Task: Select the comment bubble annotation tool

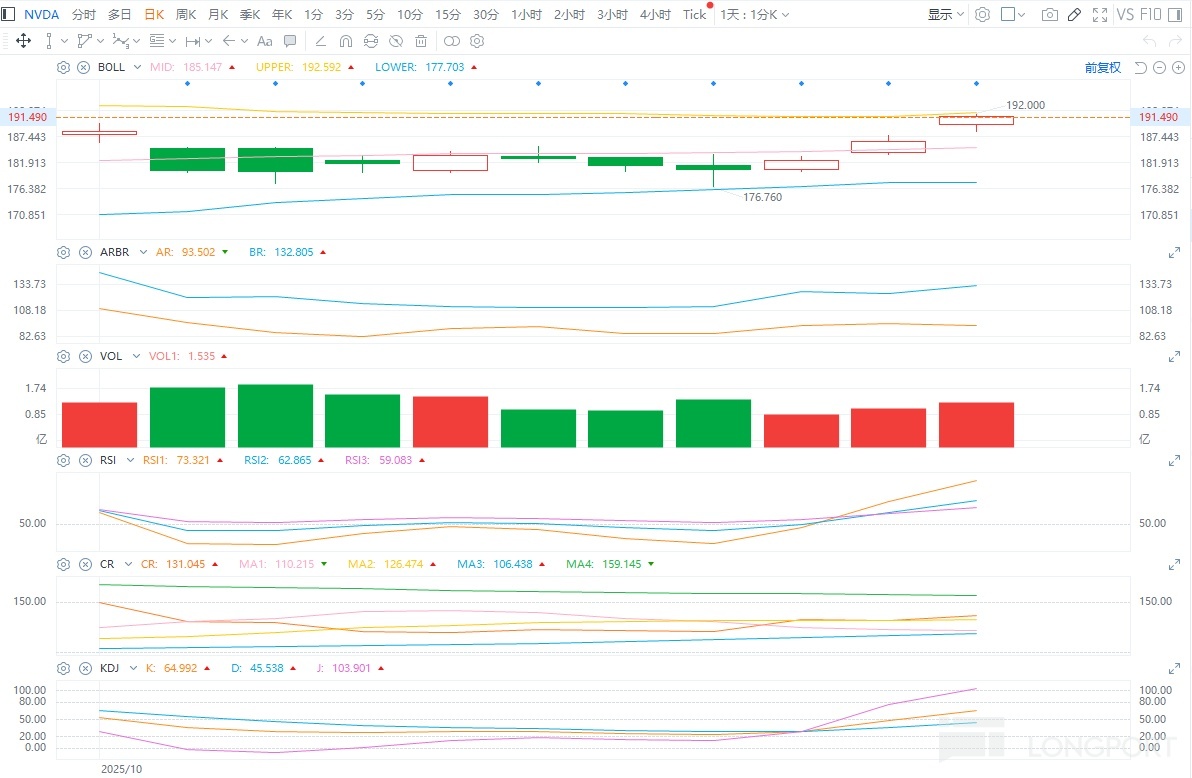Action: [x=290, y=41]
